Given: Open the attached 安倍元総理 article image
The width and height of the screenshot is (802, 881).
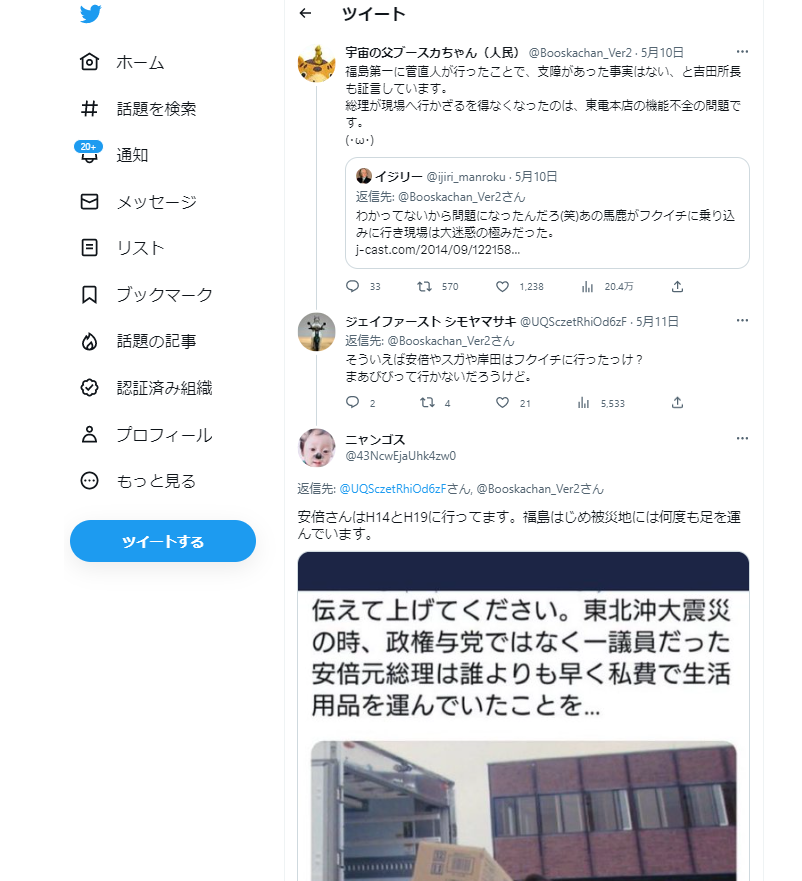Looking at the screenshot, I should tap(523, 716).
